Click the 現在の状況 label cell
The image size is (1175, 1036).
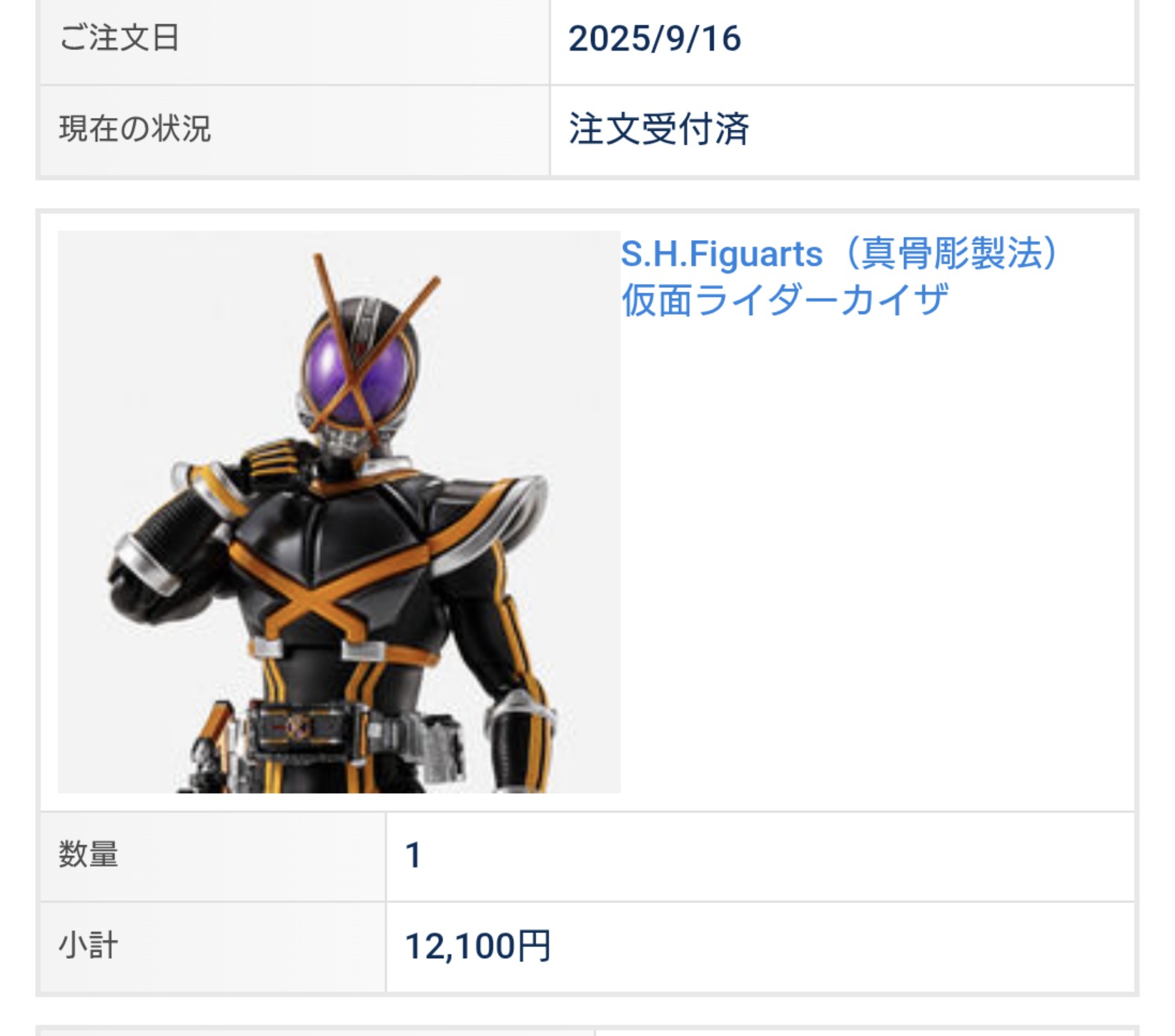coord(294,130)
